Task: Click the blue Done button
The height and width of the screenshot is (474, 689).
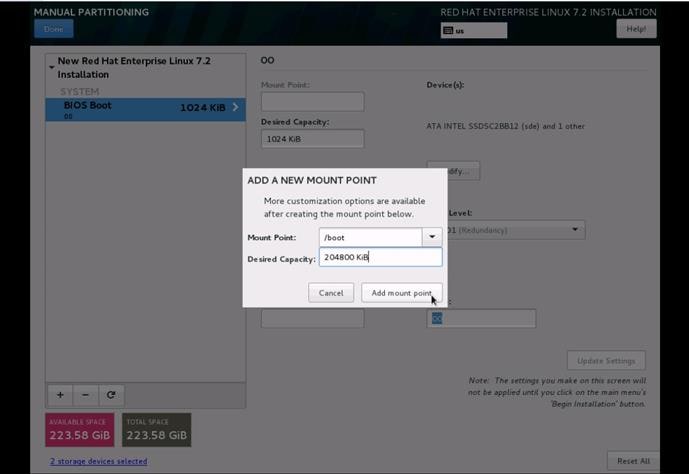Action: click(54, 29)
